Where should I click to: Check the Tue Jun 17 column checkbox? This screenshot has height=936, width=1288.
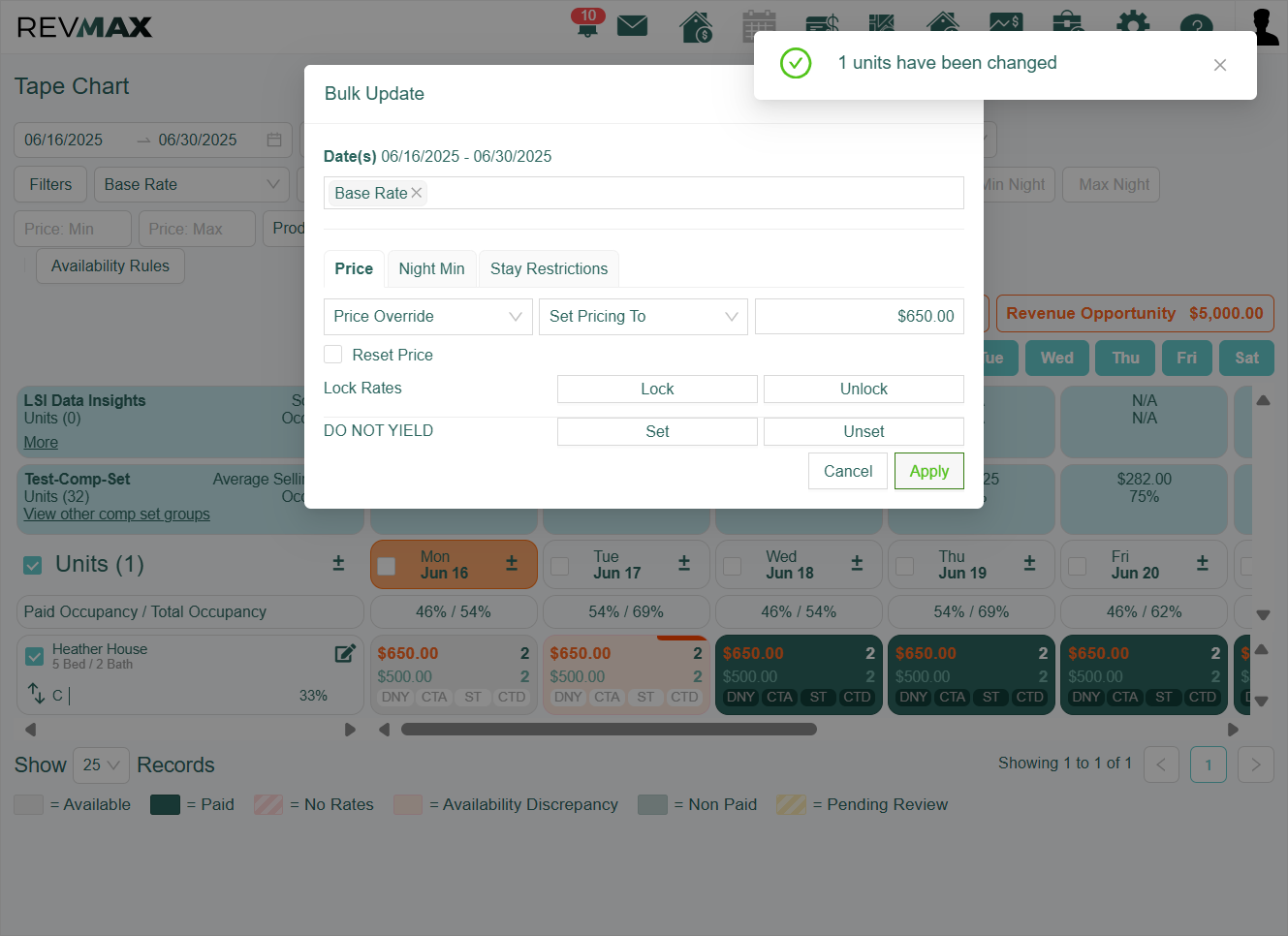tap(560, 566)
